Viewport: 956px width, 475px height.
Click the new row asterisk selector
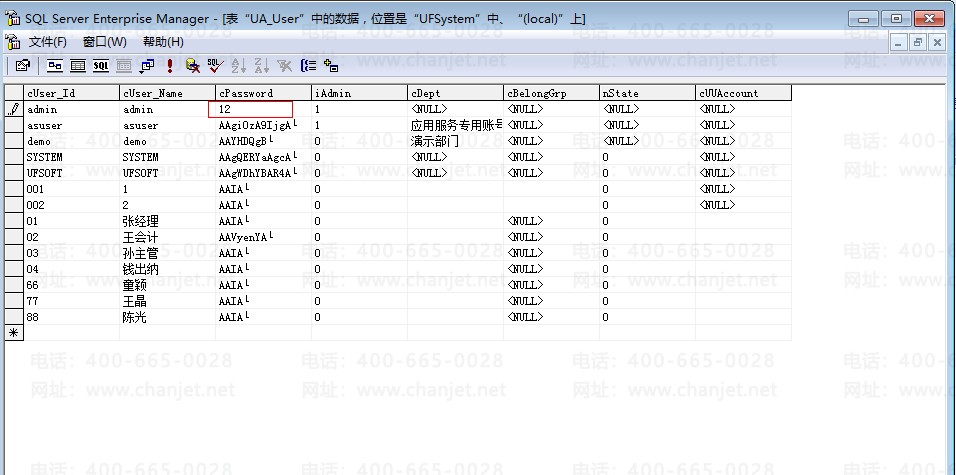pos(14,332)
